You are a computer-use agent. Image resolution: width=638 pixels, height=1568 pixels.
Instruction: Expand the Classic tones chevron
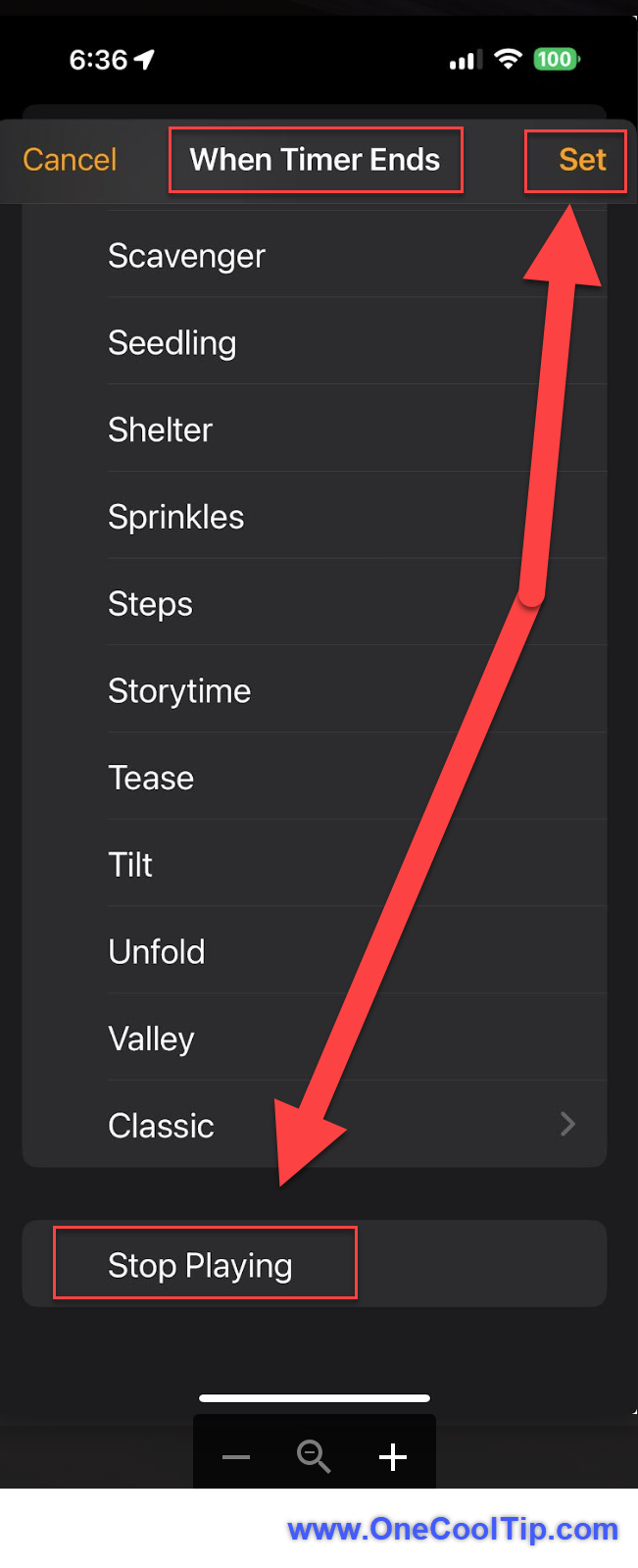point(567,1124)
